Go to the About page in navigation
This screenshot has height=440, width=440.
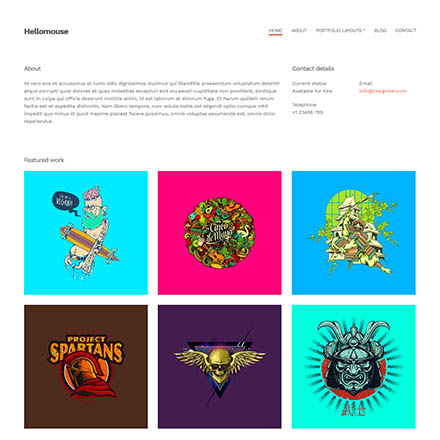(x=299, y=30)
